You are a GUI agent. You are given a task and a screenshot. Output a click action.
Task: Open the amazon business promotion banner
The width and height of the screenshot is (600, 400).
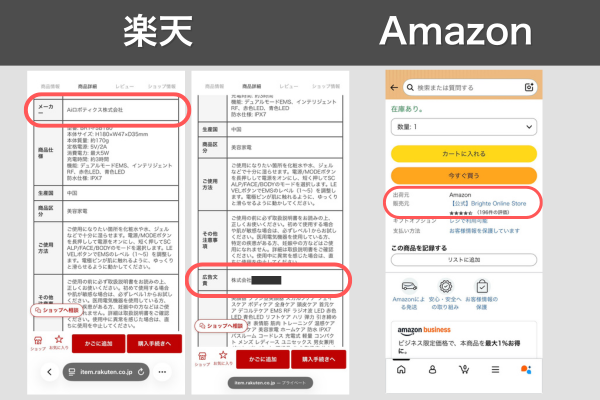click(x=464, y=339)
